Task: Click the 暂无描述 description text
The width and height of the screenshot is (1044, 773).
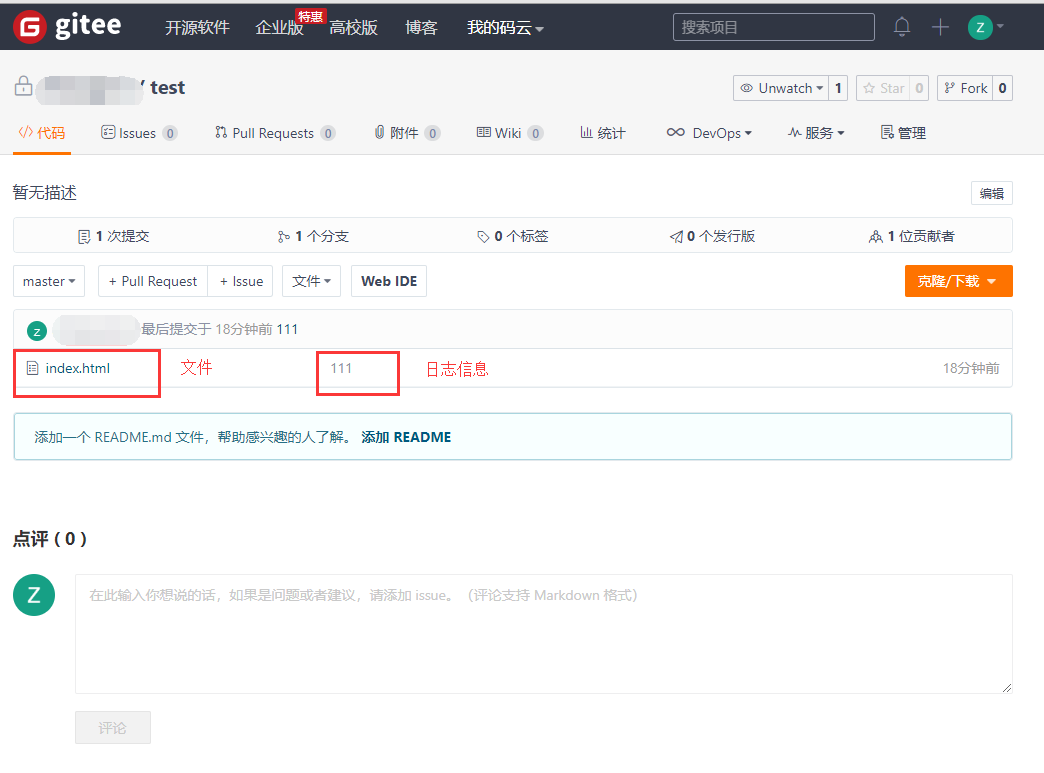Action: [45, 192]
